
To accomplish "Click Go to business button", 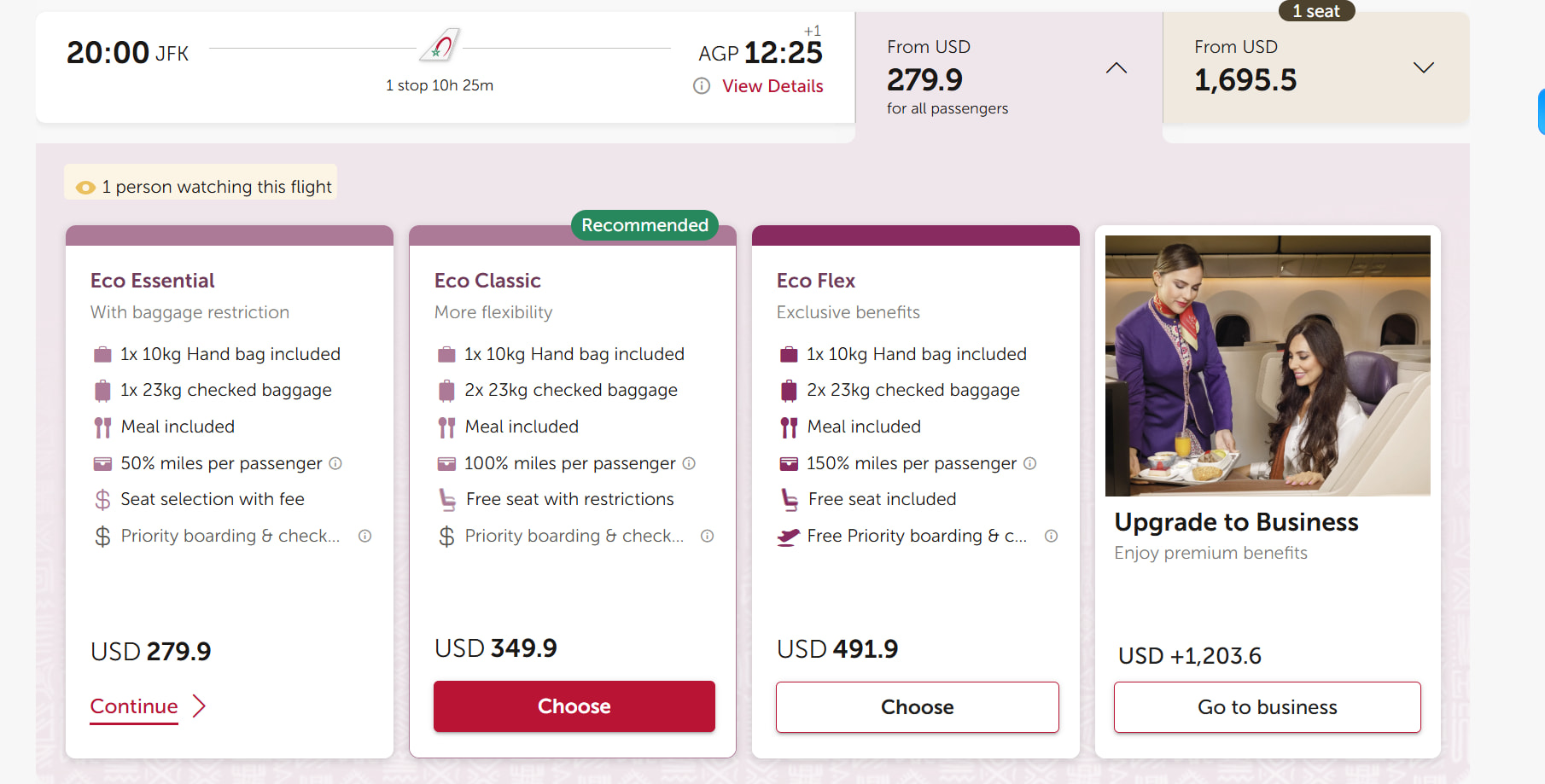I will coord(1267,707).
